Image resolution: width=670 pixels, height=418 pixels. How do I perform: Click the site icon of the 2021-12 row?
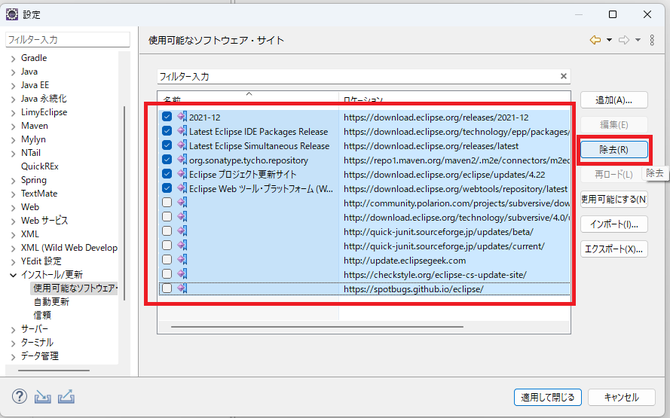182,116
